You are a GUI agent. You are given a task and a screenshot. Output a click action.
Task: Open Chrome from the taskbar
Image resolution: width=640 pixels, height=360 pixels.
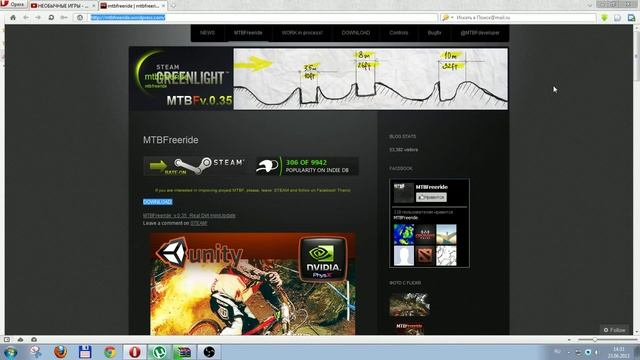point(109,352)
